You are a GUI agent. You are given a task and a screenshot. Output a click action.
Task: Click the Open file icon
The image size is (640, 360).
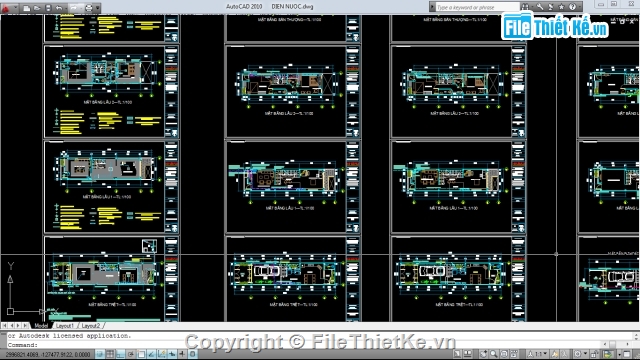[37, 8]
